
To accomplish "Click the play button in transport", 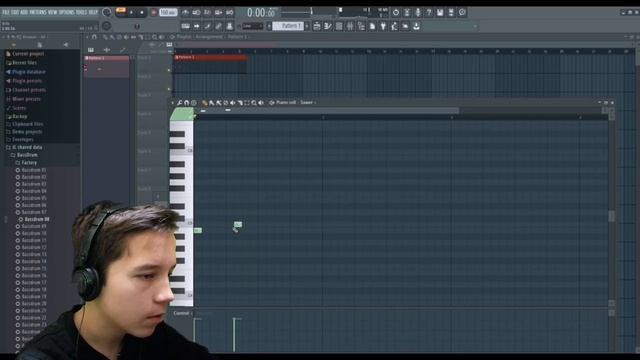I will click(x=131, y=13).
